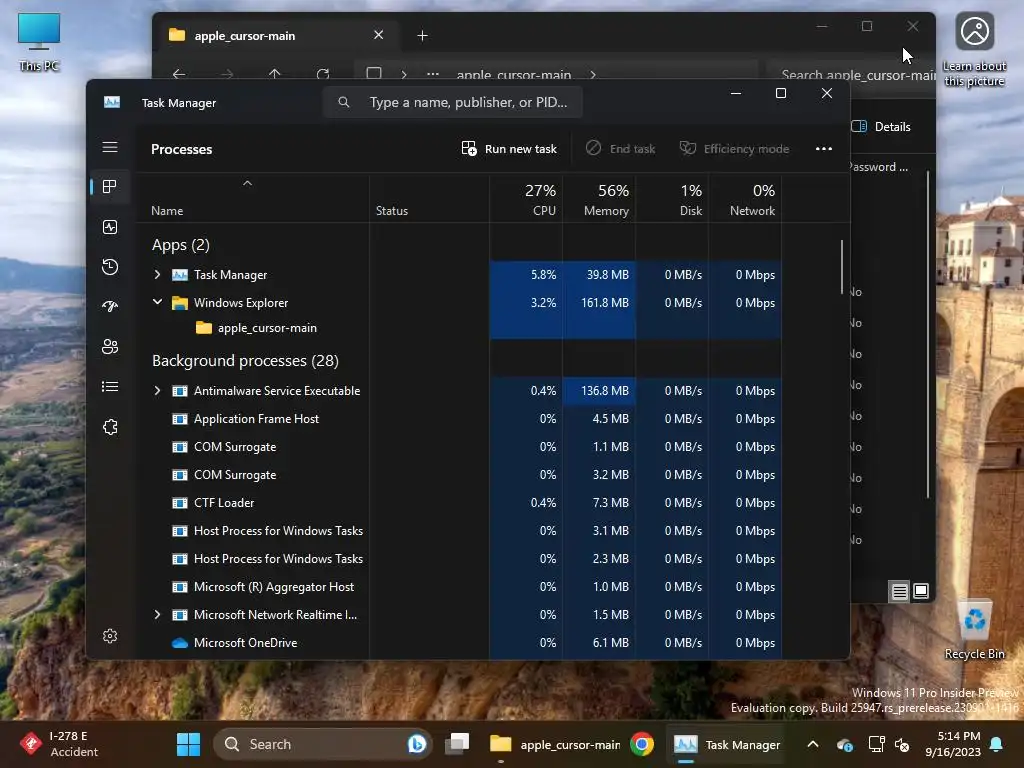Viewport: 1024px width, 768px height.
Task: Open Services page puzzle icon in sidebar
Action: tap(110, 427)
